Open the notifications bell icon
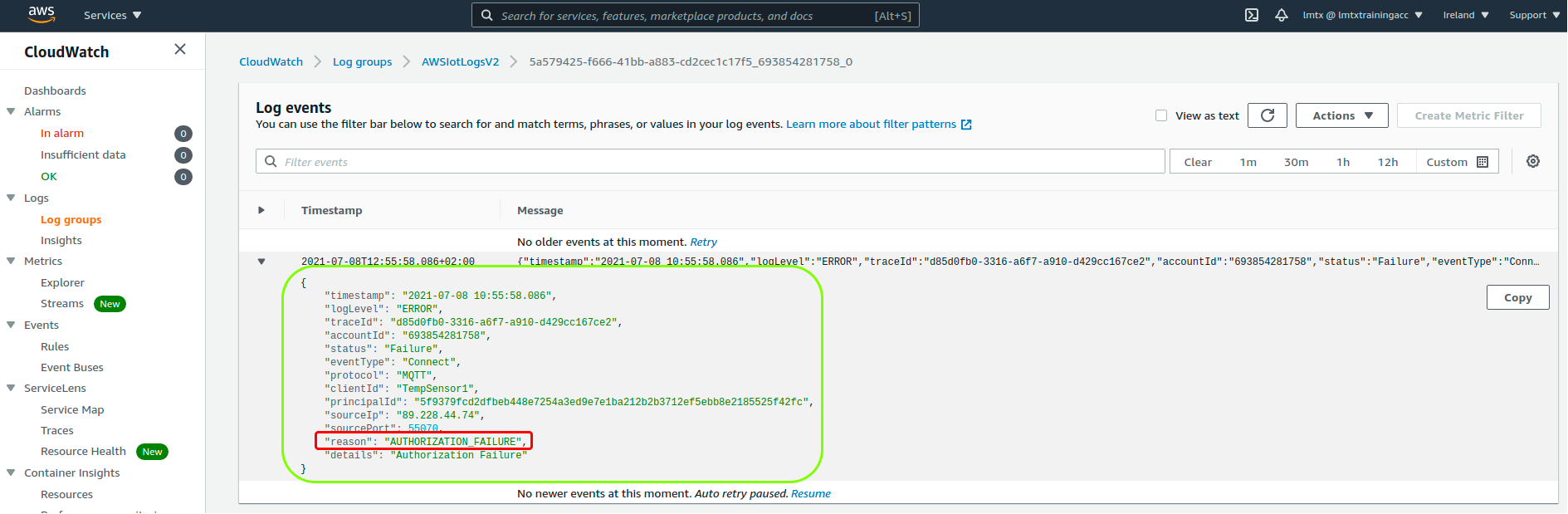 coord(1282,15)
